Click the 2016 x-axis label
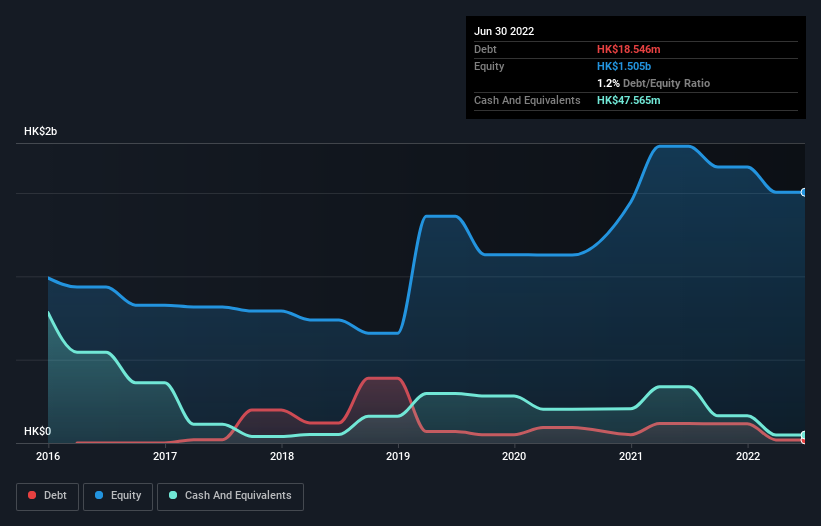This screenshot has height=526, width=821. [48, 456]
